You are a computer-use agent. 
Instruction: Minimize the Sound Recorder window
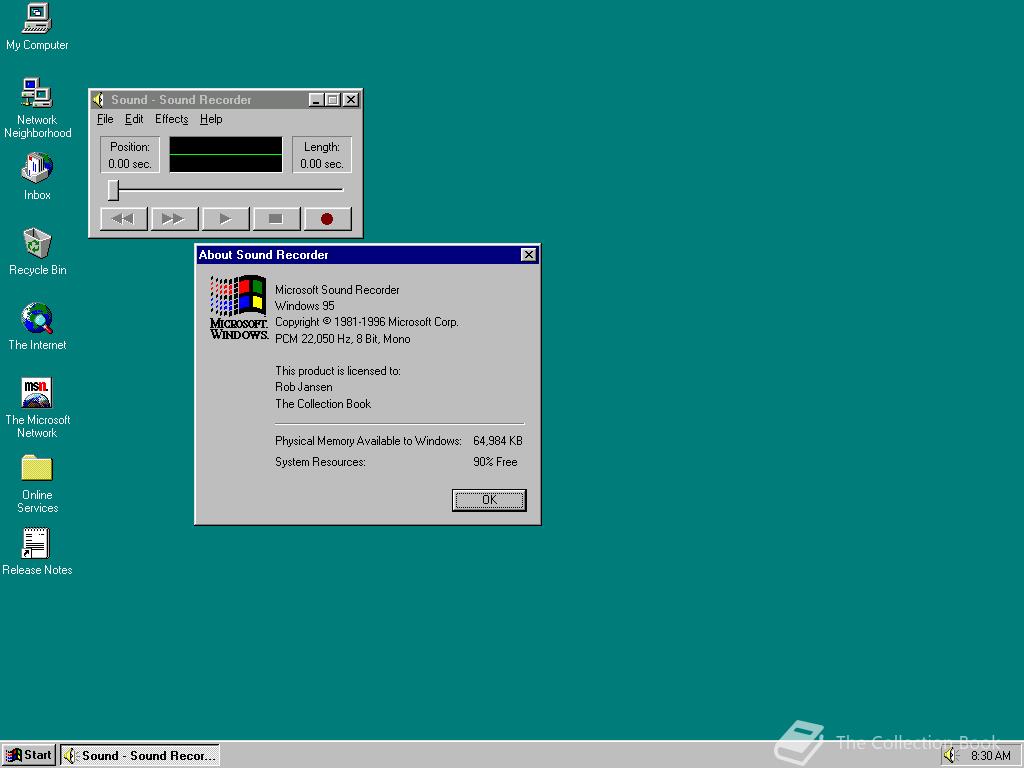point(316,100)
